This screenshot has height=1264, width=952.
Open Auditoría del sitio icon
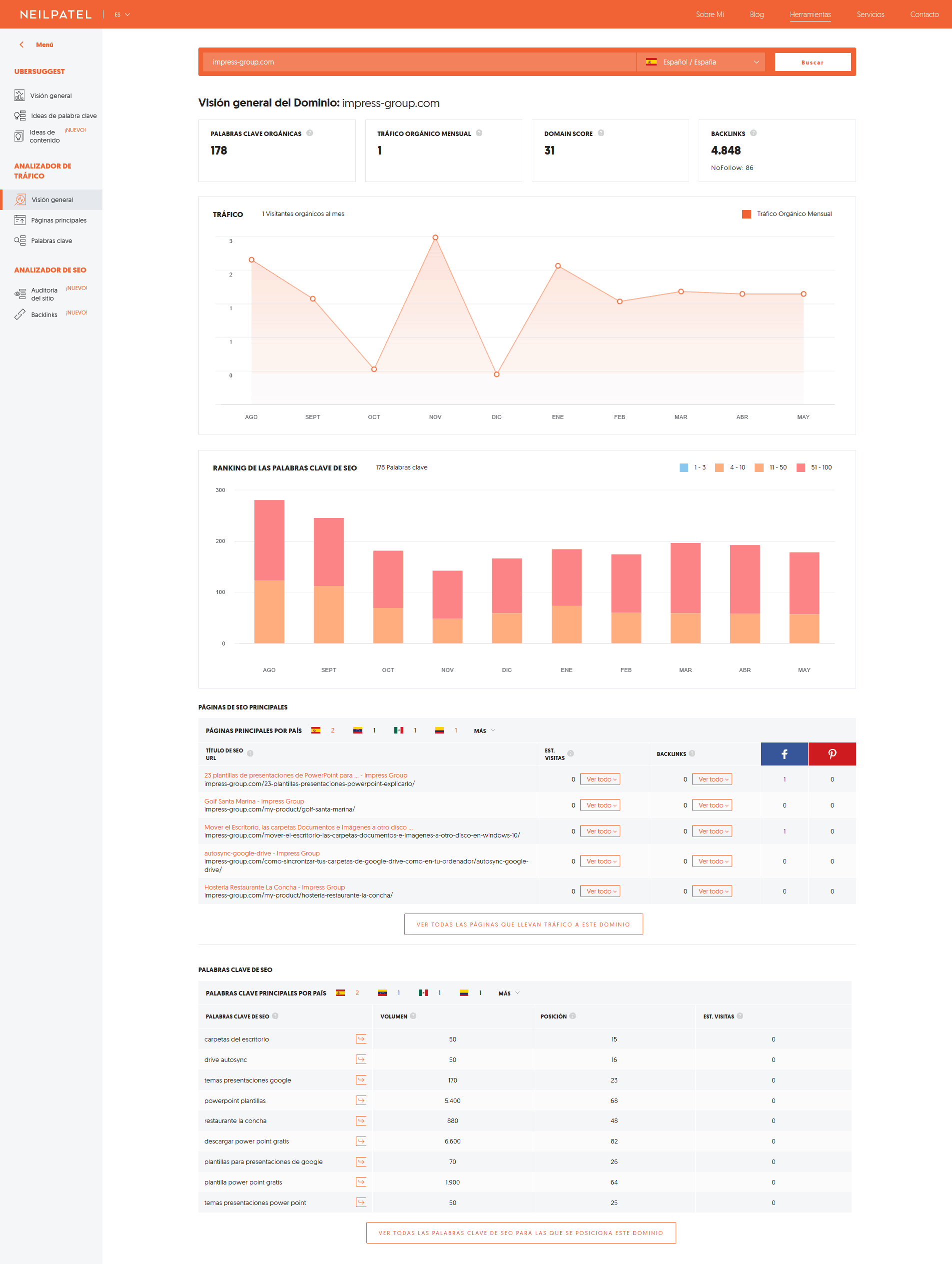(20, 293)
